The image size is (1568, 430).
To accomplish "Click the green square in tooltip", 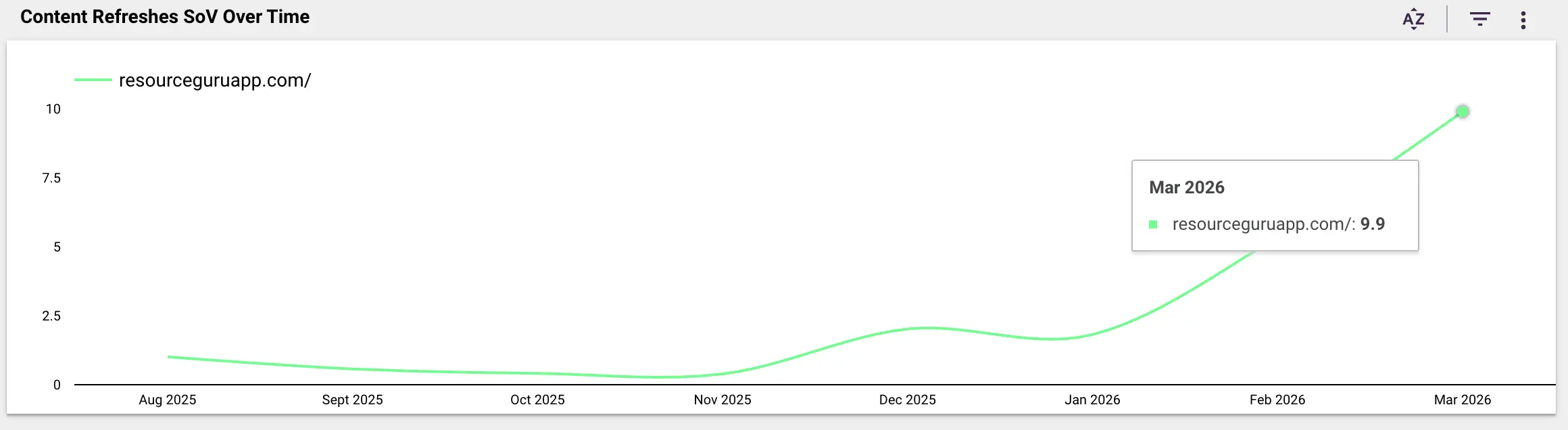I will [1153, 224].
